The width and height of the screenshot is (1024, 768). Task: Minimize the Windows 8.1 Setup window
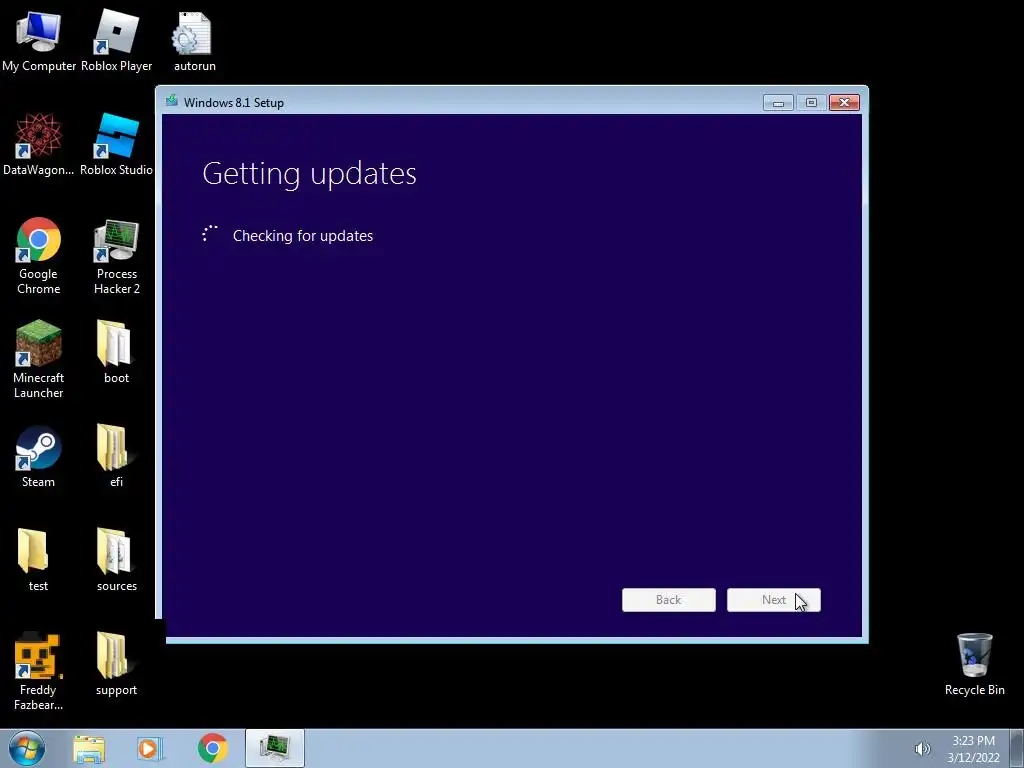coord(778,103)
